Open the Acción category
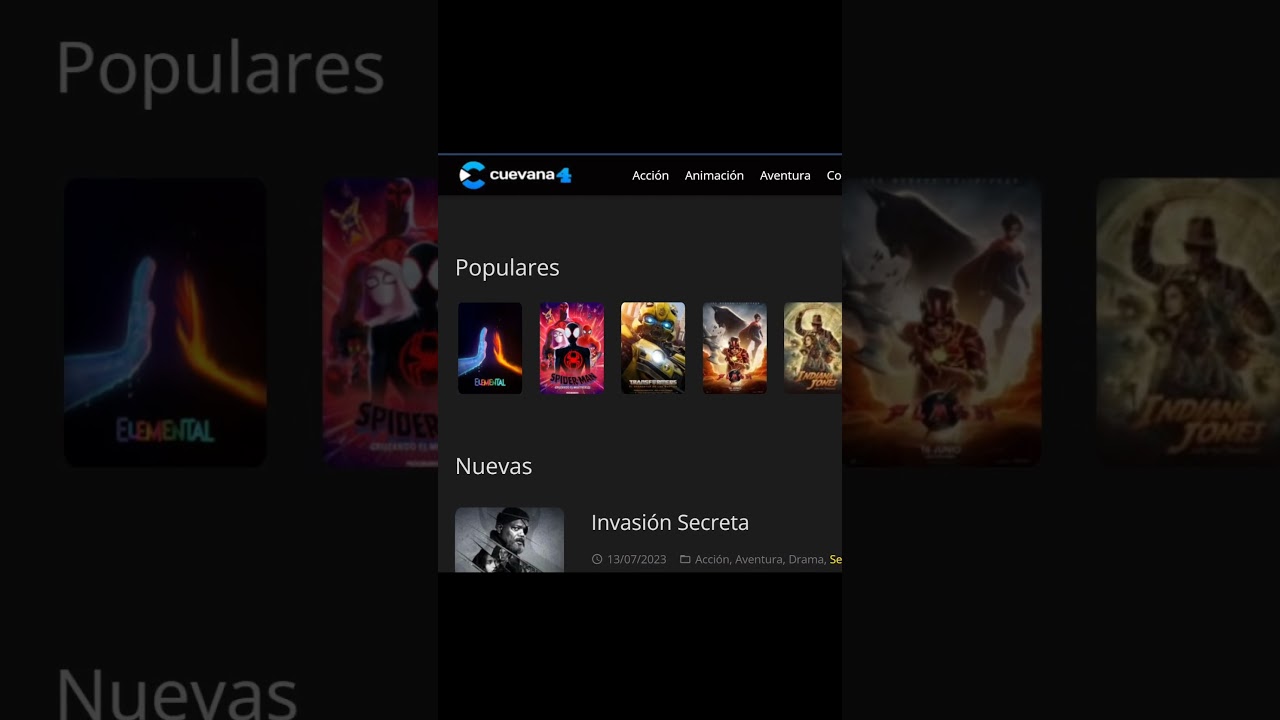This screenshot has width=1280, height=720. pos(650,175)
